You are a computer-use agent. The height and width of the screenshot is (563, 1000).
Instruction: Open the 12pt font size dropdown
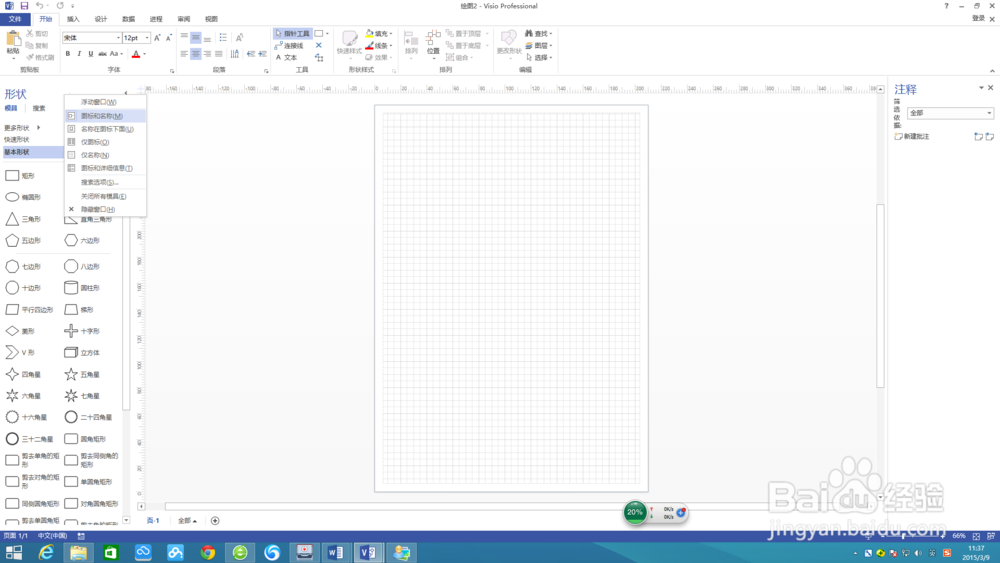pos(147,38)
